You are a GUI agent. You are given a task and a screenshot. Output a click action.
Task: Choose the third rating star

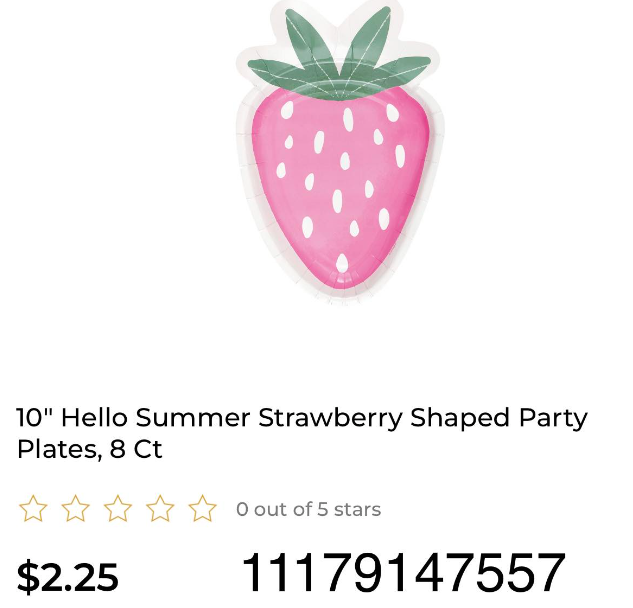point(118,509)
